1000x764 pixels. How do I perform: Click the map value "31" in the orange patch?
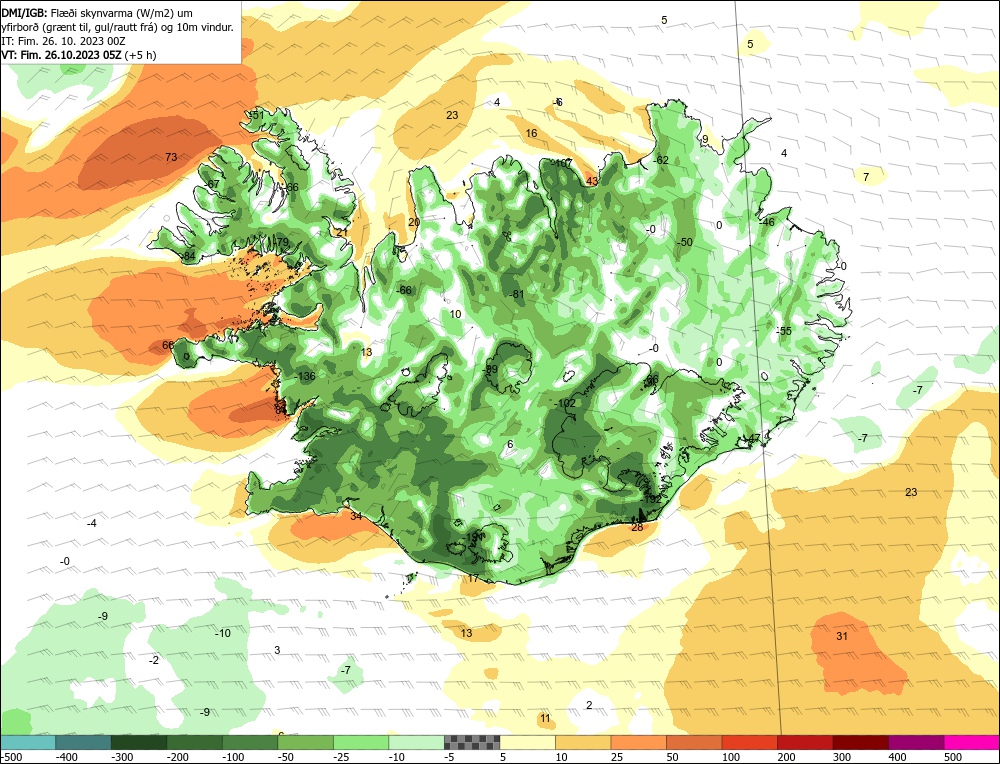coord(842,636)
